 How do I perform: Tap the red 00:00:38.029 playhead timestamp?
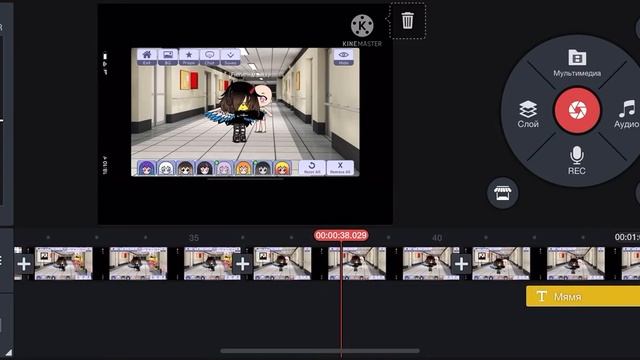point(341,236)
